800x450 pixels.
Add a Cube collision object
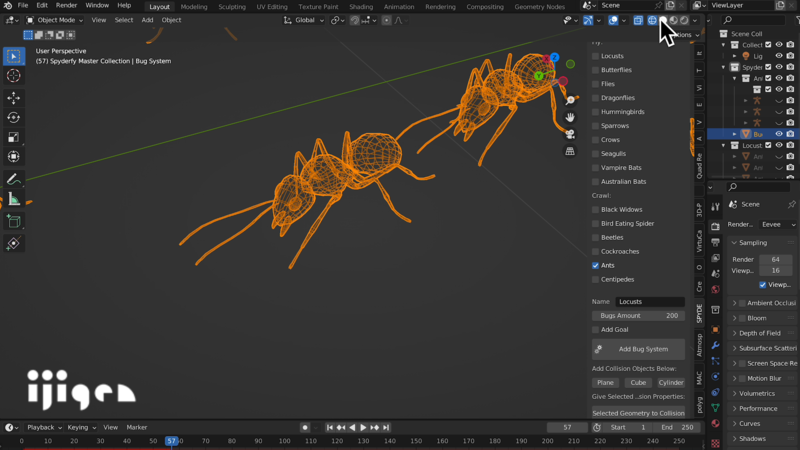[638, 383]
